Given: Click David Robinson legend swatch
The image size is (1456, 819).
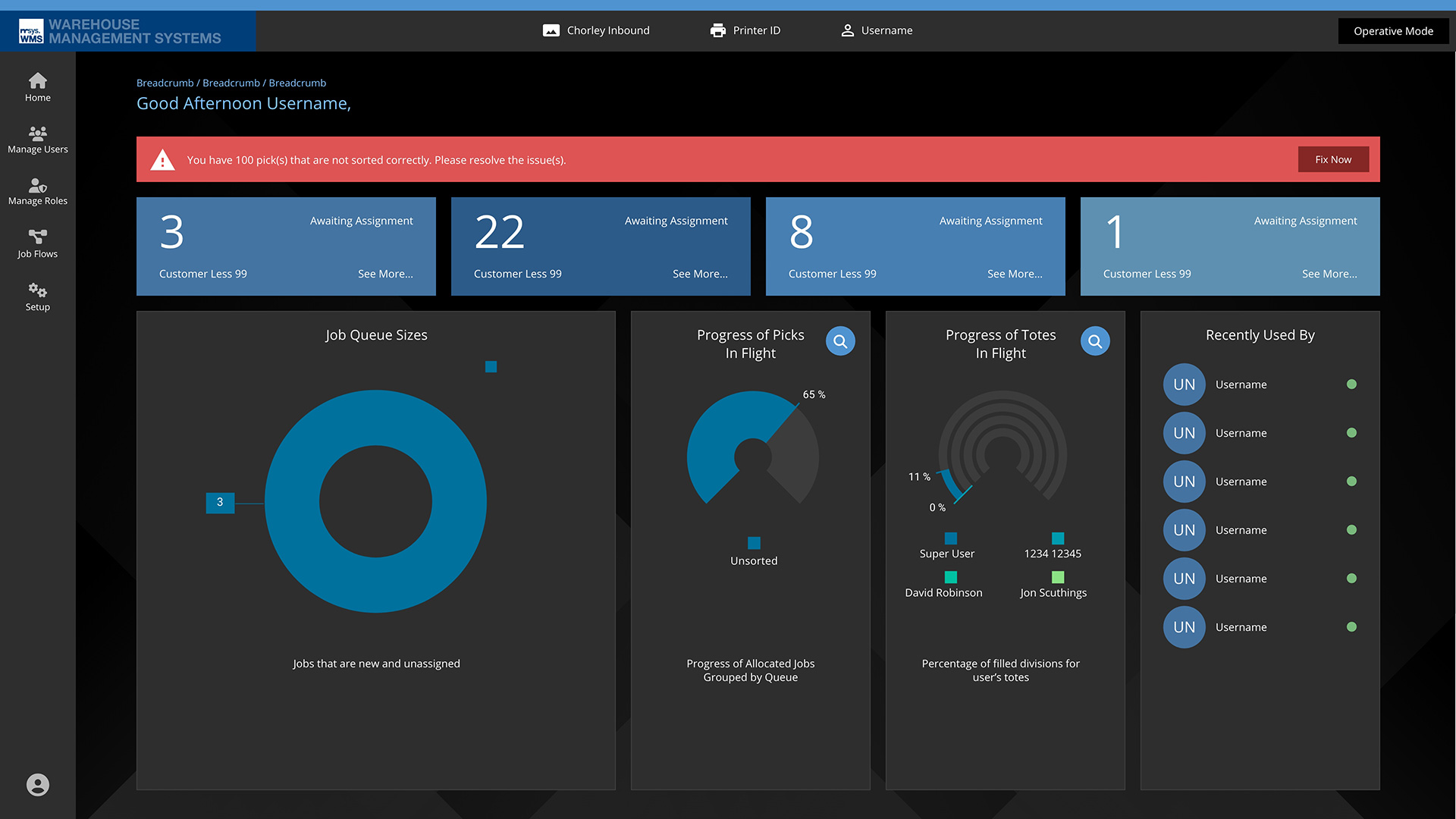Looking at the screenshot, I should pyautogui.click(x=950, y=578).
